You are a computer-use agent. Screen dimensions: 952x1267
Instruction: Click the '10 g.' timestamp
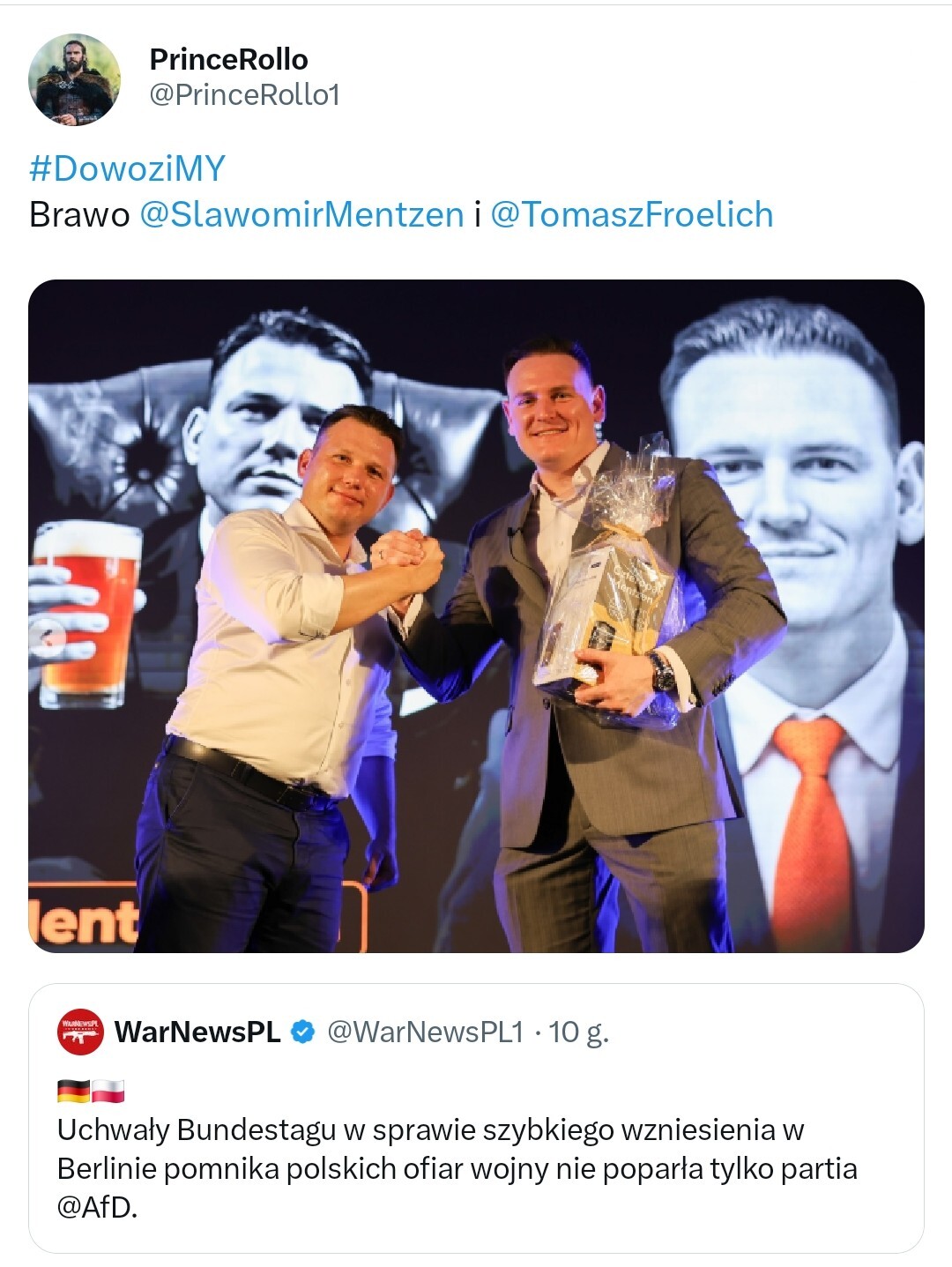coord(578,1032)
